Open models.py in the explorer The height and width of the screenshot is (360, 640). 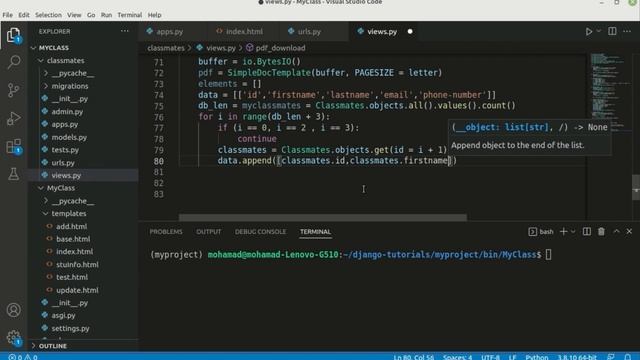[x=69, y=137]
